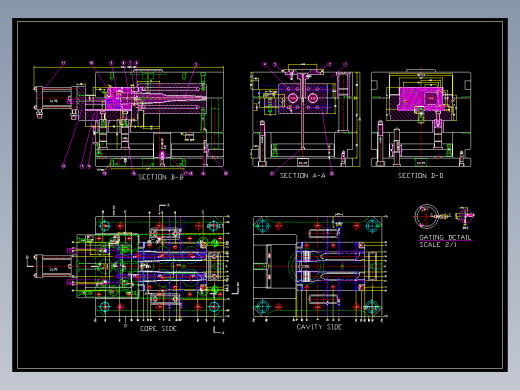This screenshot has width=520, height=390.
Task: Select the CORE SIDE label
Action: pos(158,329)
